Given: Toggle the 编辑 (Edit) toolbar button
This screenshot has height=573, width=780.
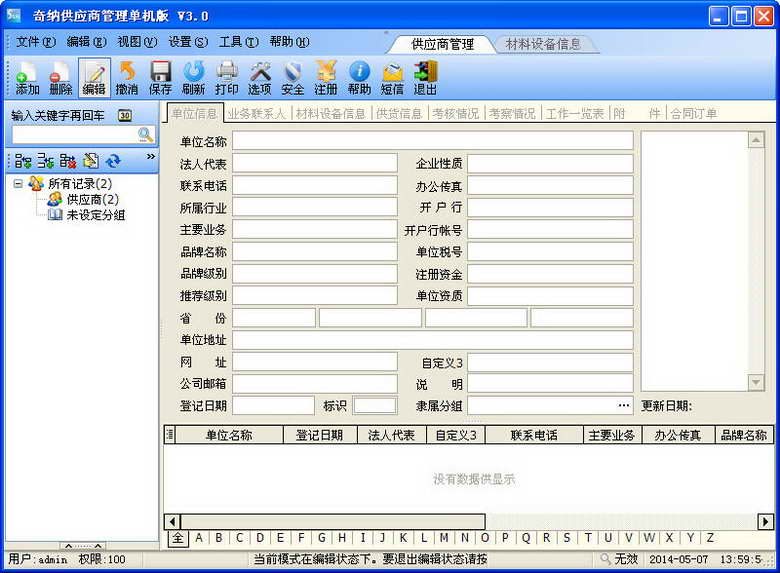Looking at the screenshot, I should [94, 78].
